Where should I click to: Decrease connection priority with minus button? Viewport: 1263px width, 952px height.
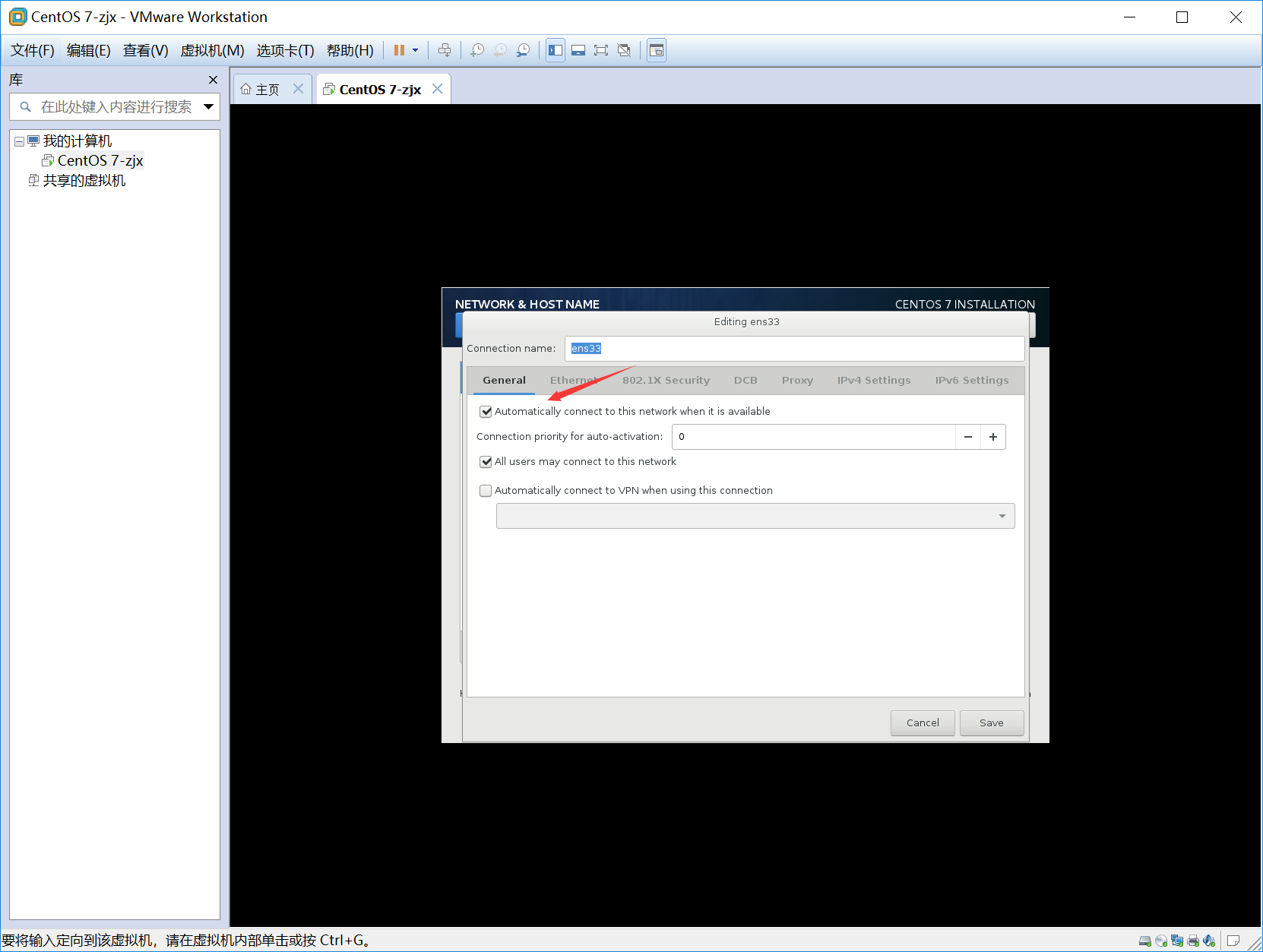pyautogui.click(x=968, y=437)
